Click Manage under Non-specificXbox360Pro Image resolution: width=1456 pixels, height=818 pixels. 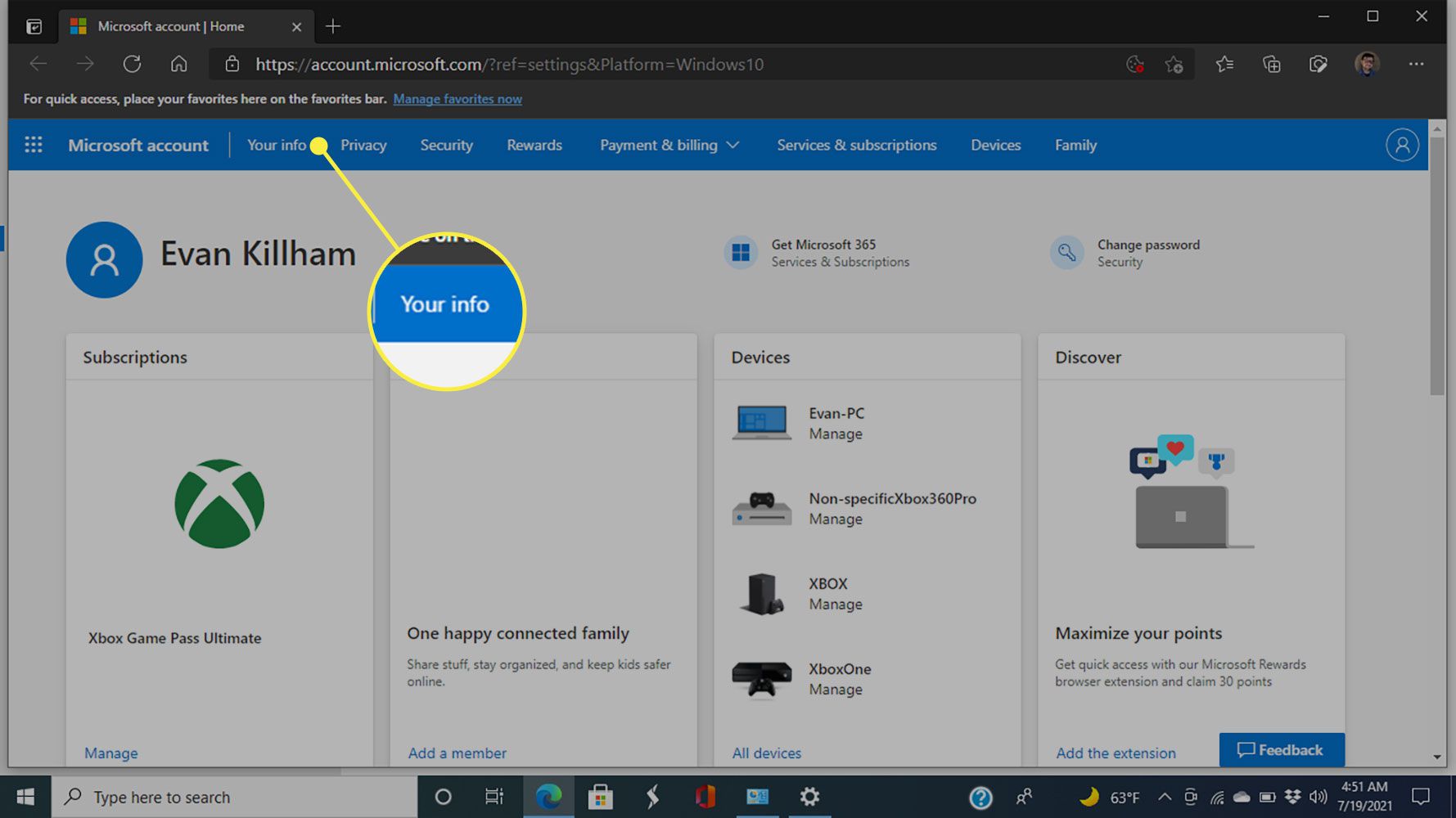coord(836,519)
